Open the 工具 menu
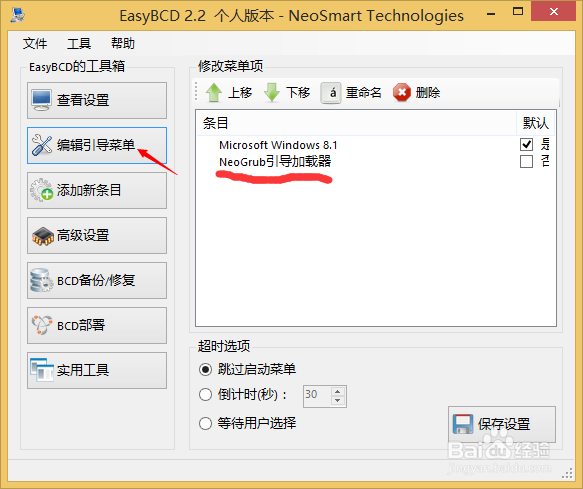The width and height of the screenshot is (583, 489). (x=79, y=44)
